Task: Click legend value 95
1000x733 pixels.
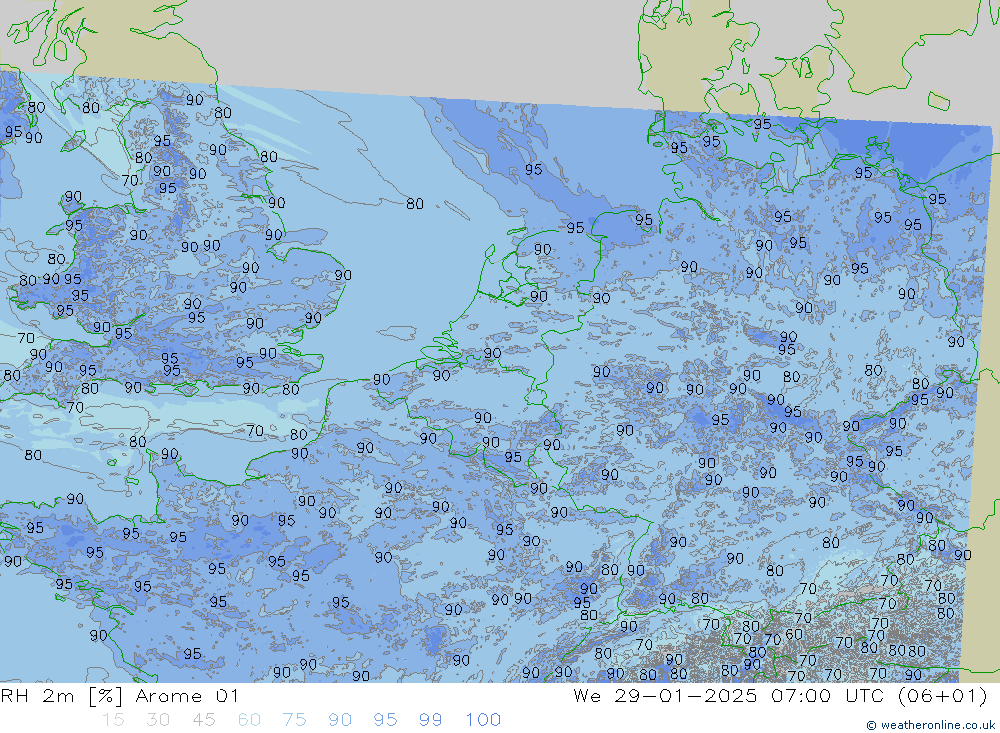Action: point(385,720)
